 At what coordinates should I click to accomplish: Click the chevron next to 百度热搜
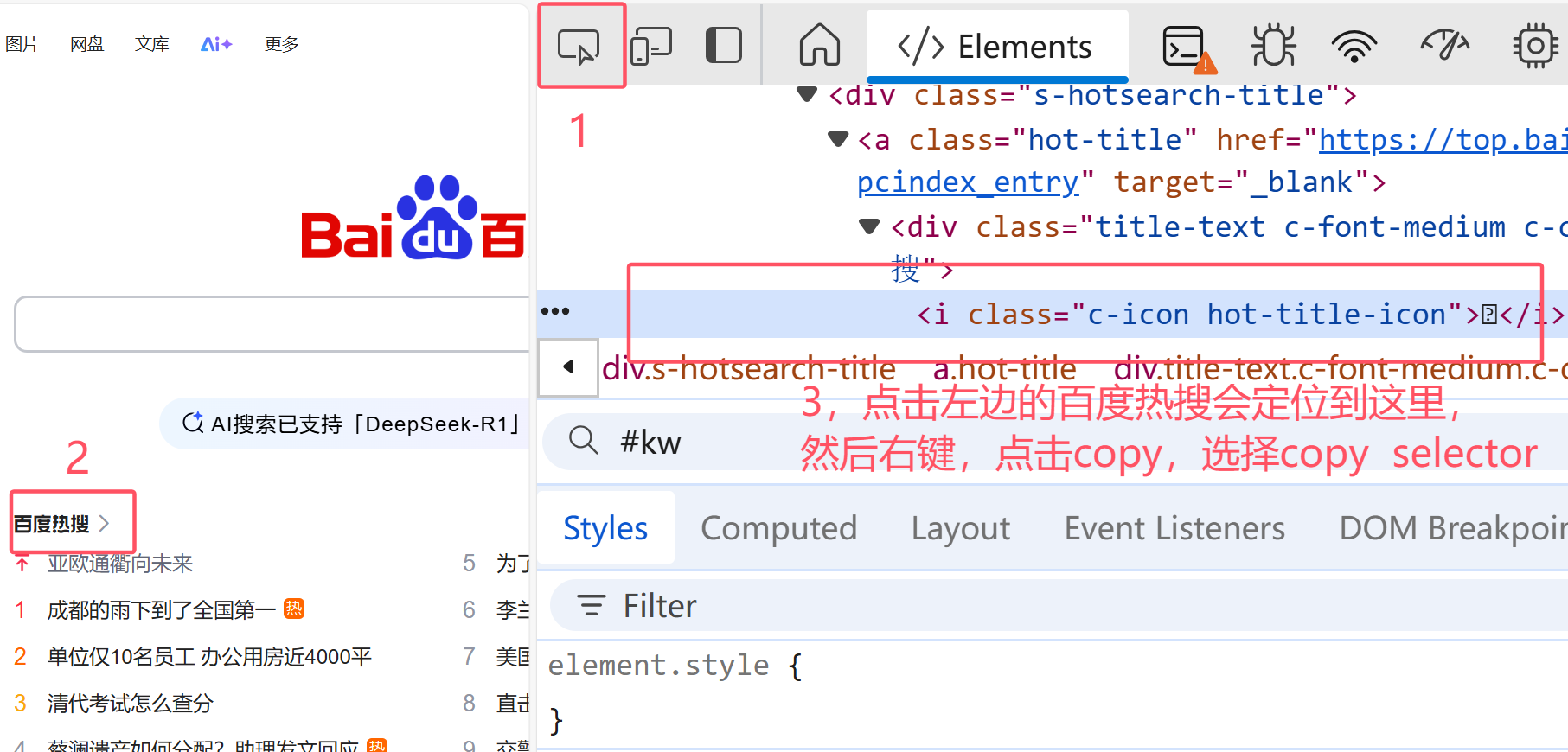(x=104, y=523)
